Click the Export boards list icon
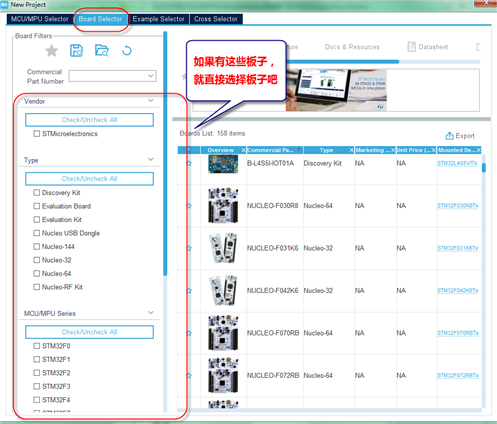 449,136
